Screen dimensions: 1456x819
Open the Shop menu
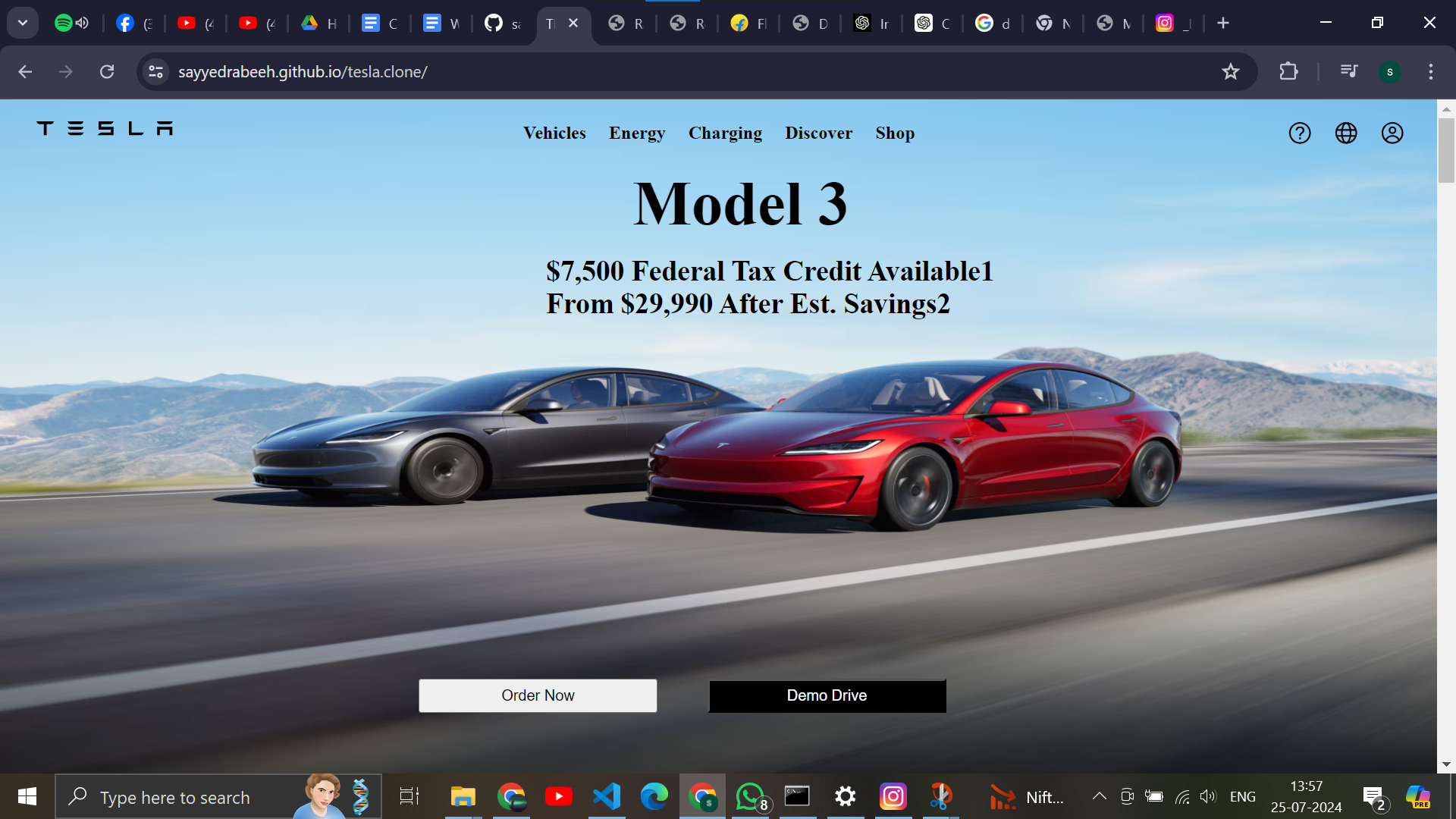[x=895, y=133]
